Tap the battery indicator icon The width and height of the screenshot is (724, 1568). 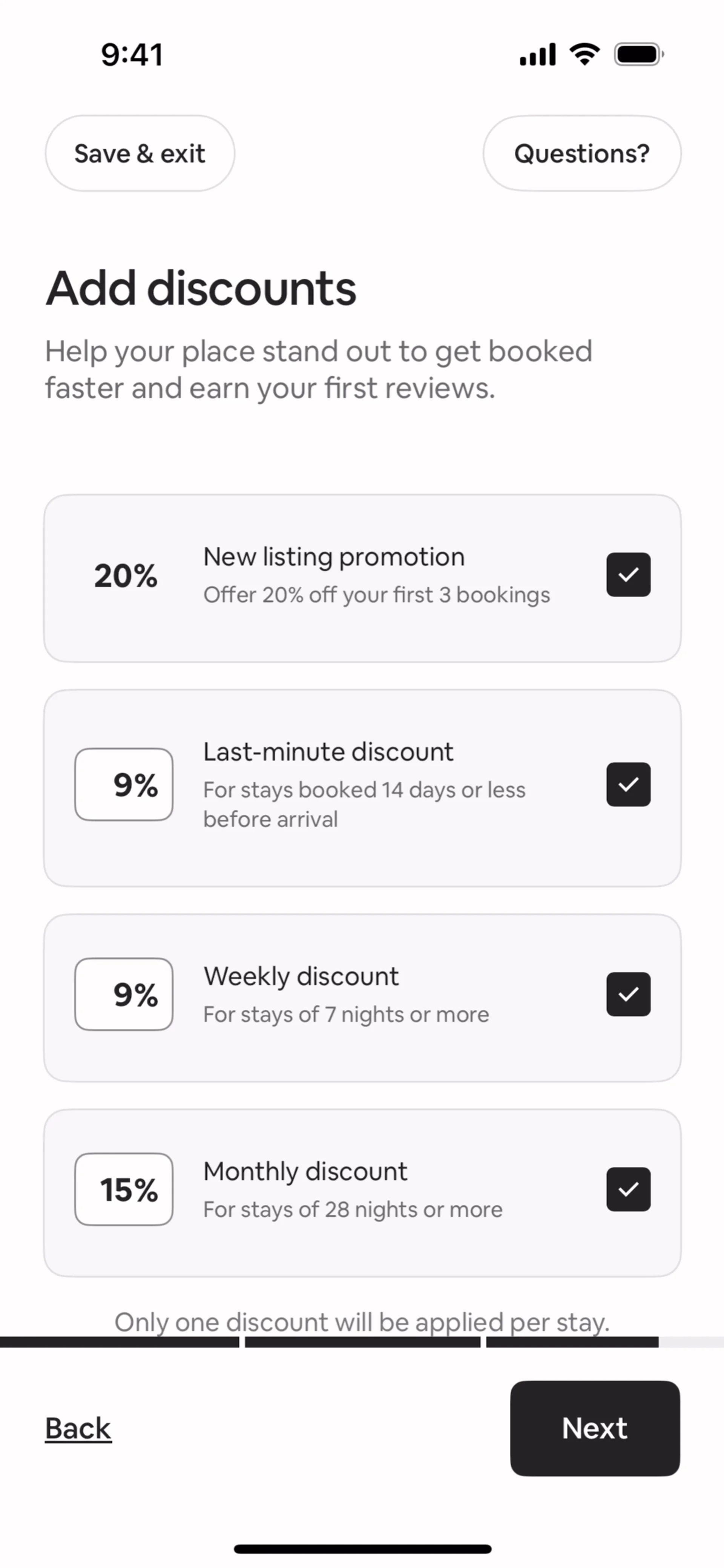click(638, 55)
